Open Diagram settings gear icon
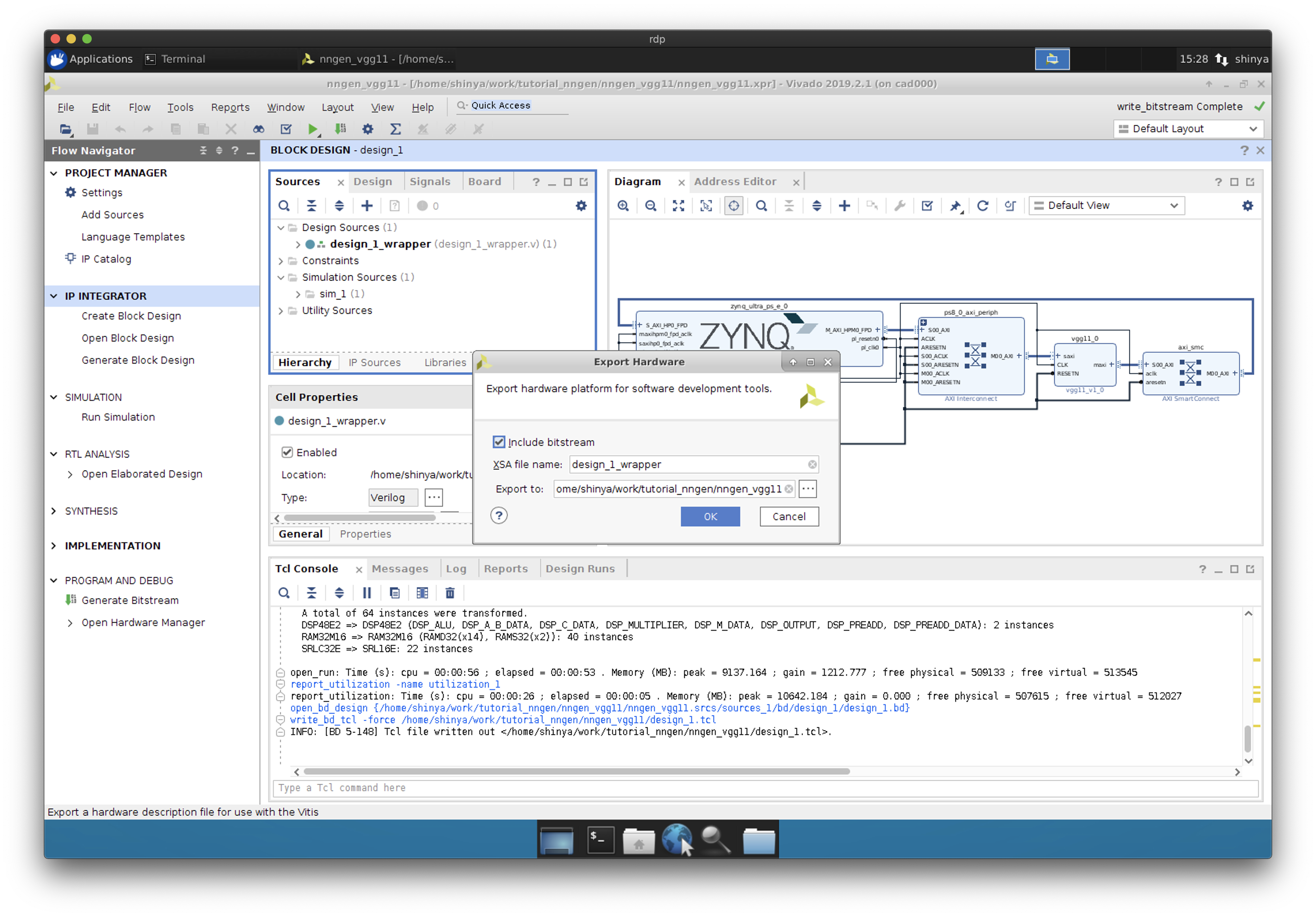 1247,206
